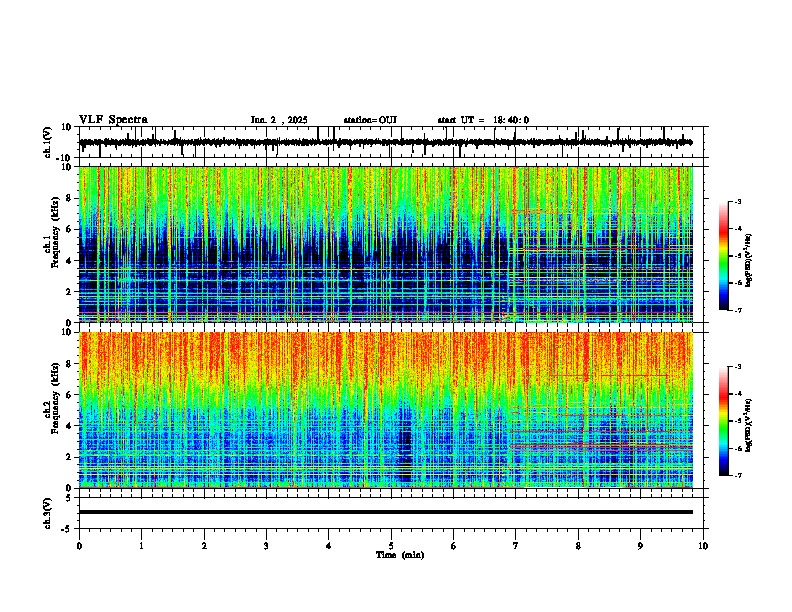Click inside the ch.2 spectrogram panel
The width and height of the screenshot is (792, 612).
pos(386,410)
